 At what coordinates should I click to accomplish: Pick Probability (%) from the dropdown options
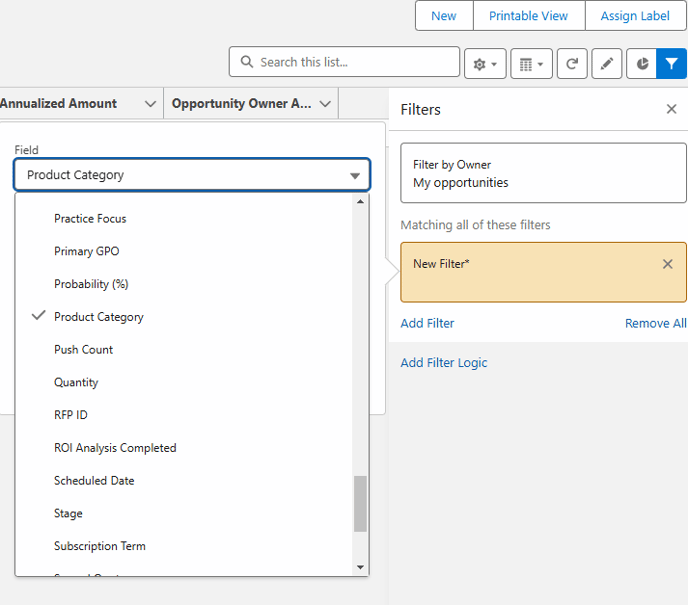(91, 284)
